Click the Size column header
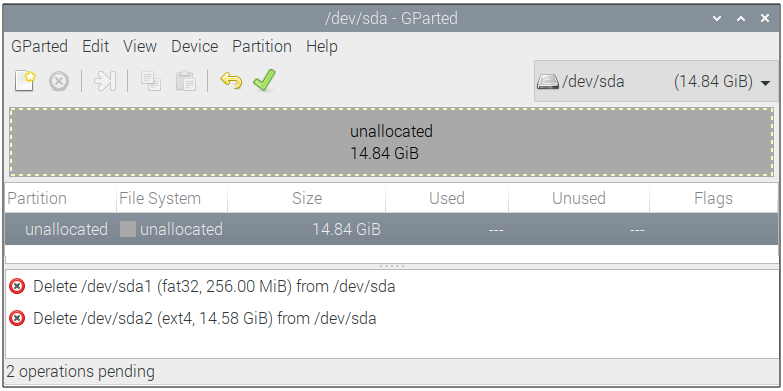Screen dimensions: 783x391 point(307,198)
